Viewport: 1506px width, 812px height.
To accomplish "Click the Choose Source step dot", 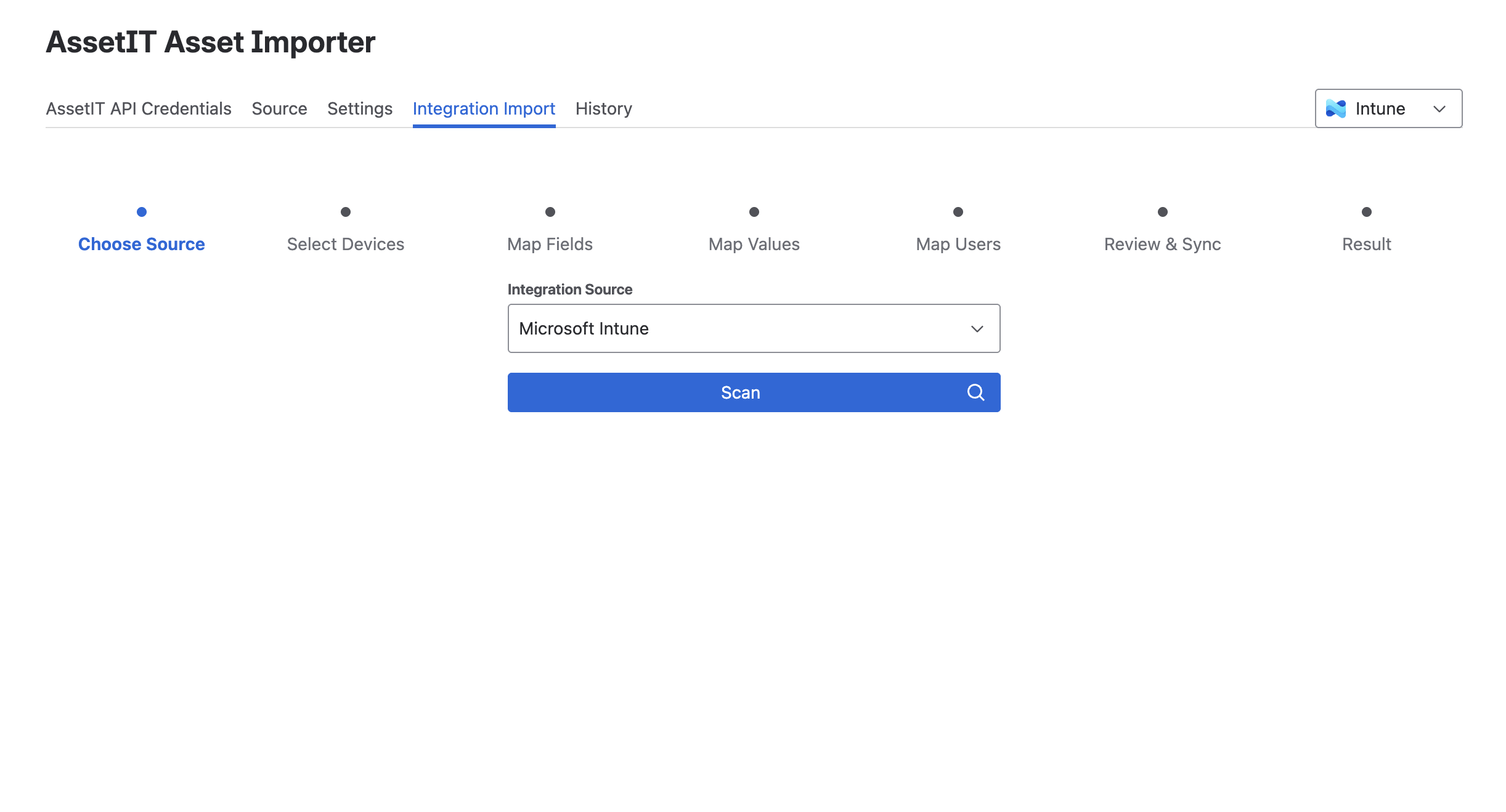I will [142, 212].
